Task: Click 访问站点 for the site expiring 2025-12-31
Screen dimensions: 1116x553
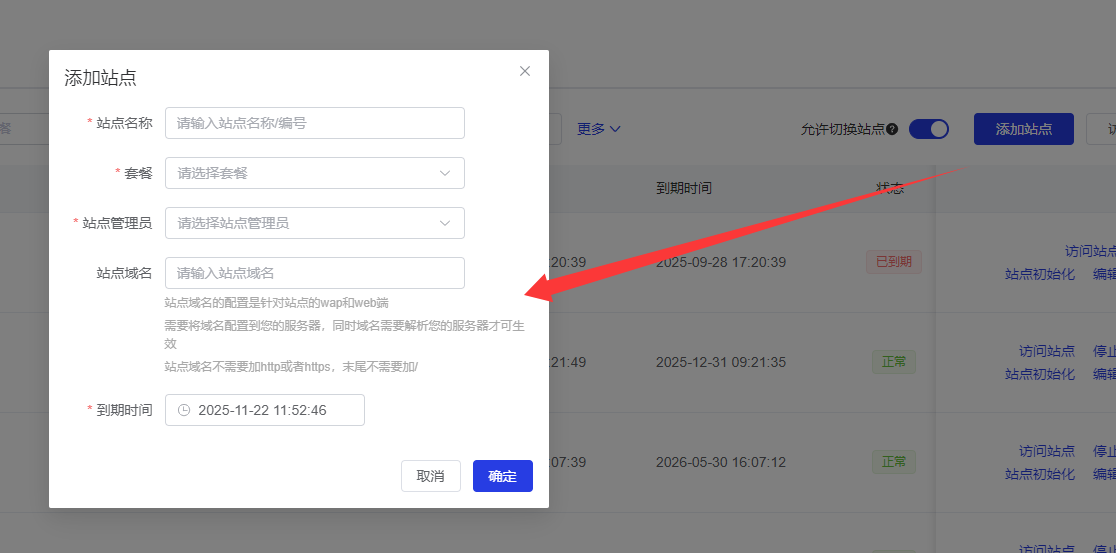Action: (1046, 351)
